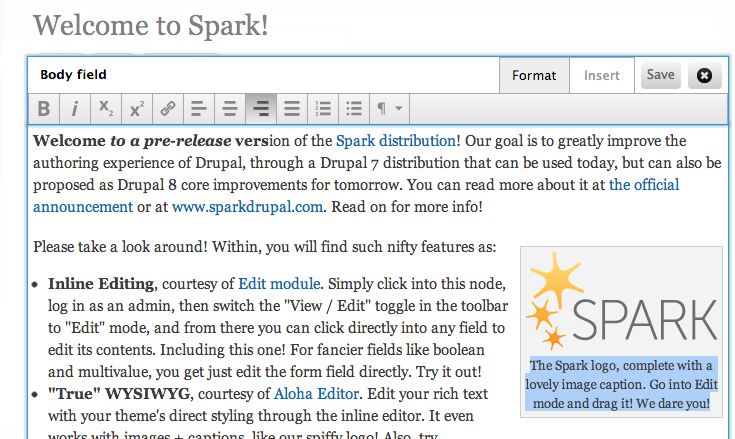This screenshot has height=439, width=735.
Task: Open the Aloha Editor link
Action: [x=316, y=394]
